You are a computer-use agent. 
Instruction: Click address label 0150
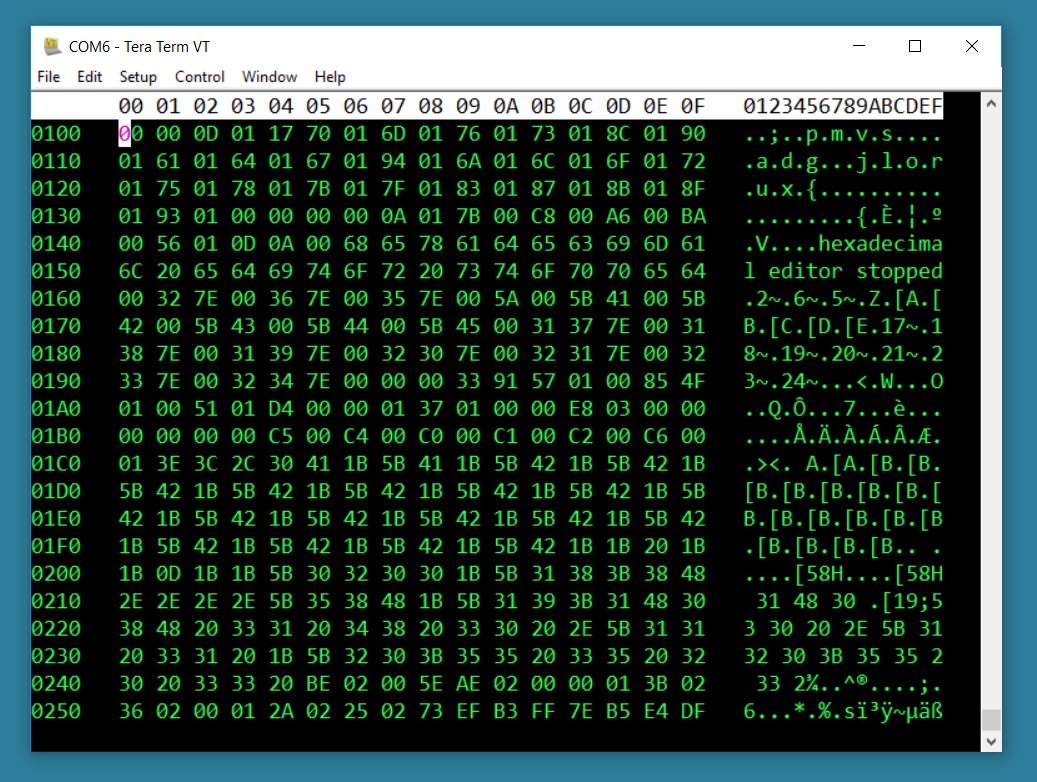[56, 271]
